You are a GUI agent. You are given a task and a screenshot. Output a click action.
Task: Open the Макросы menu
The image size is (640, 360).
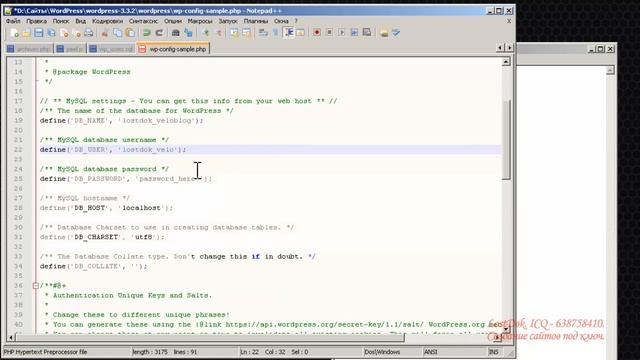pos(200,21)
